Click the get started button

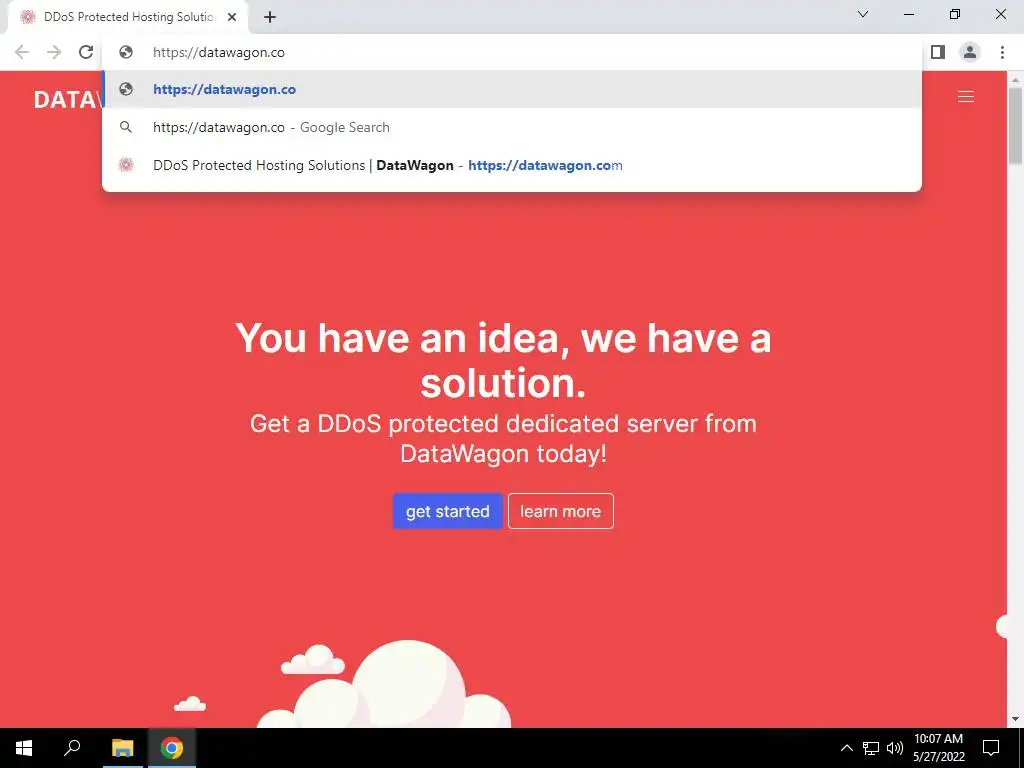(447, 511)
